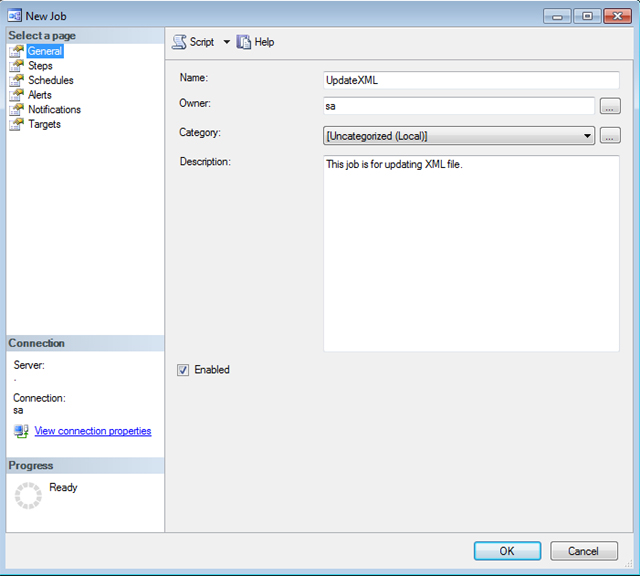Click the New Job window title icon
Viewport: 640px width, 576px height.
[x=15, y=16]
